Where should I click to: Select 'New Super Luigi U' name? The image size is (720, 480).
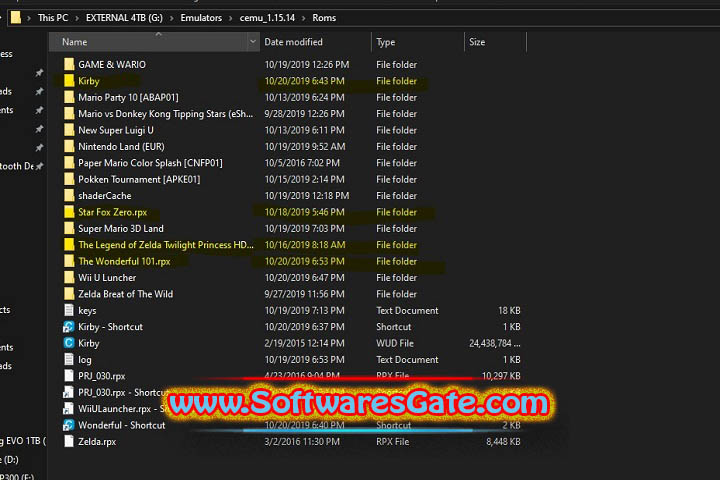tap(116, 130)
